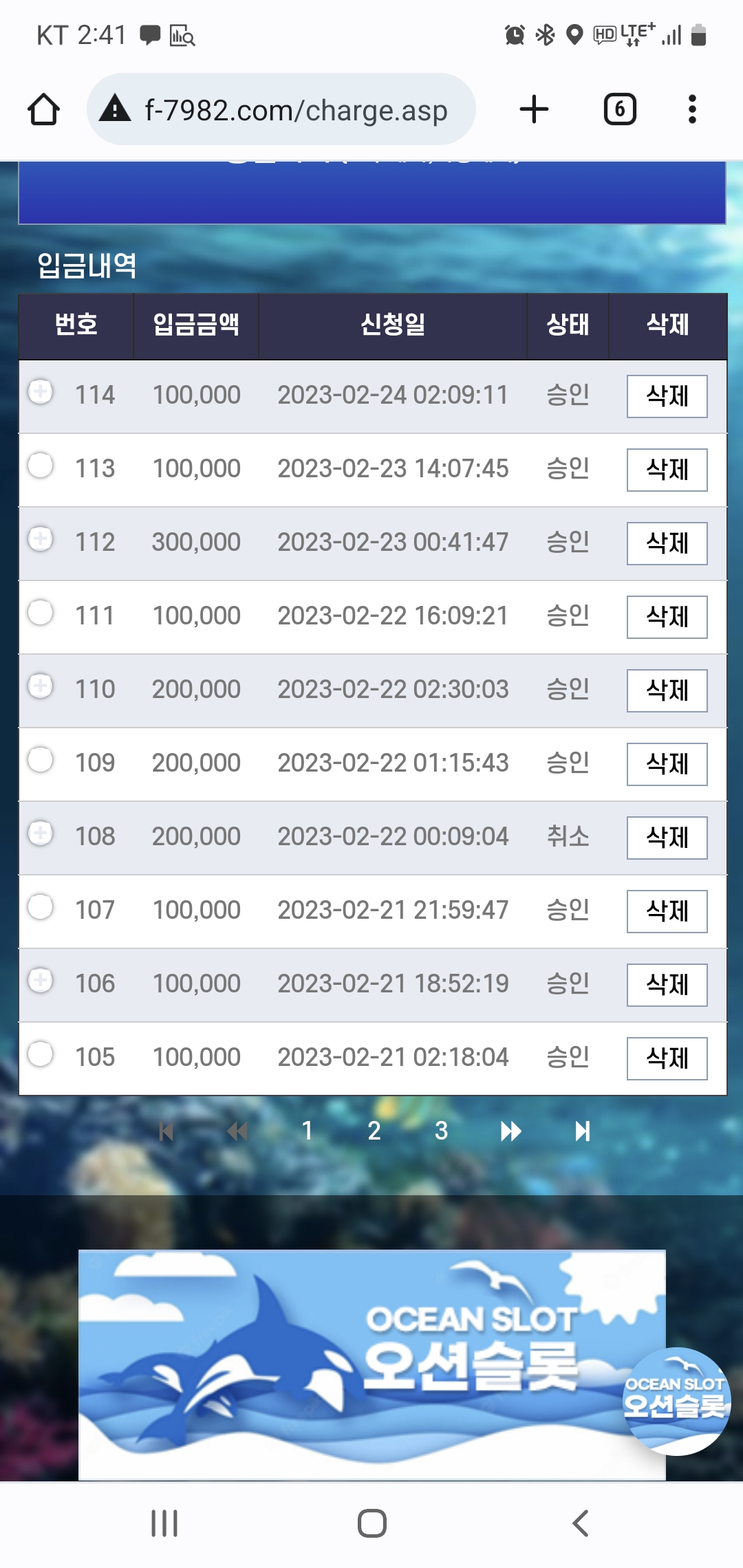Open the tab switcher showing 6 tabs

click(x=620, y=109)
